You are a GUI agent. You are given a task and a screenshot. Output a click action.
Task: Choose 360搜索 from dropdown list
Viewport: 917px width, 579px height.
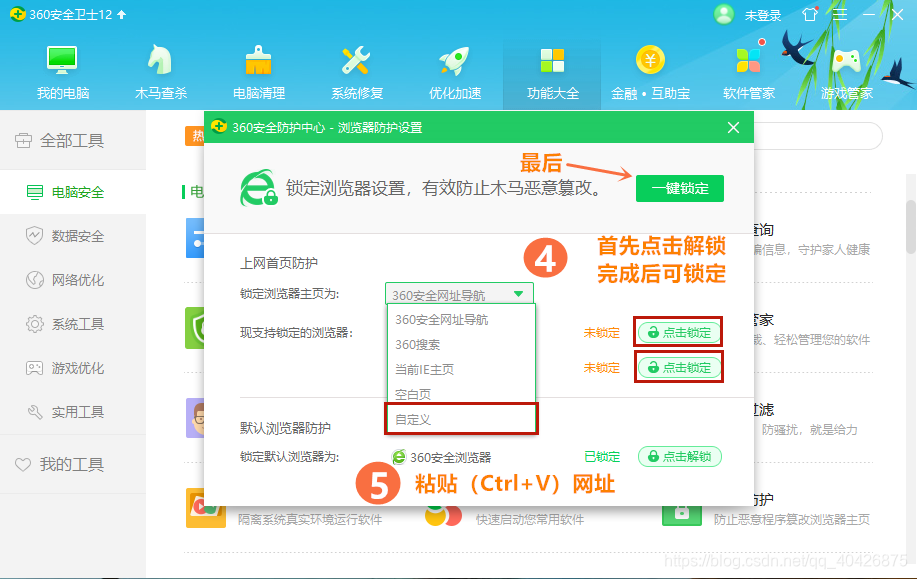[x=461, y=345]
